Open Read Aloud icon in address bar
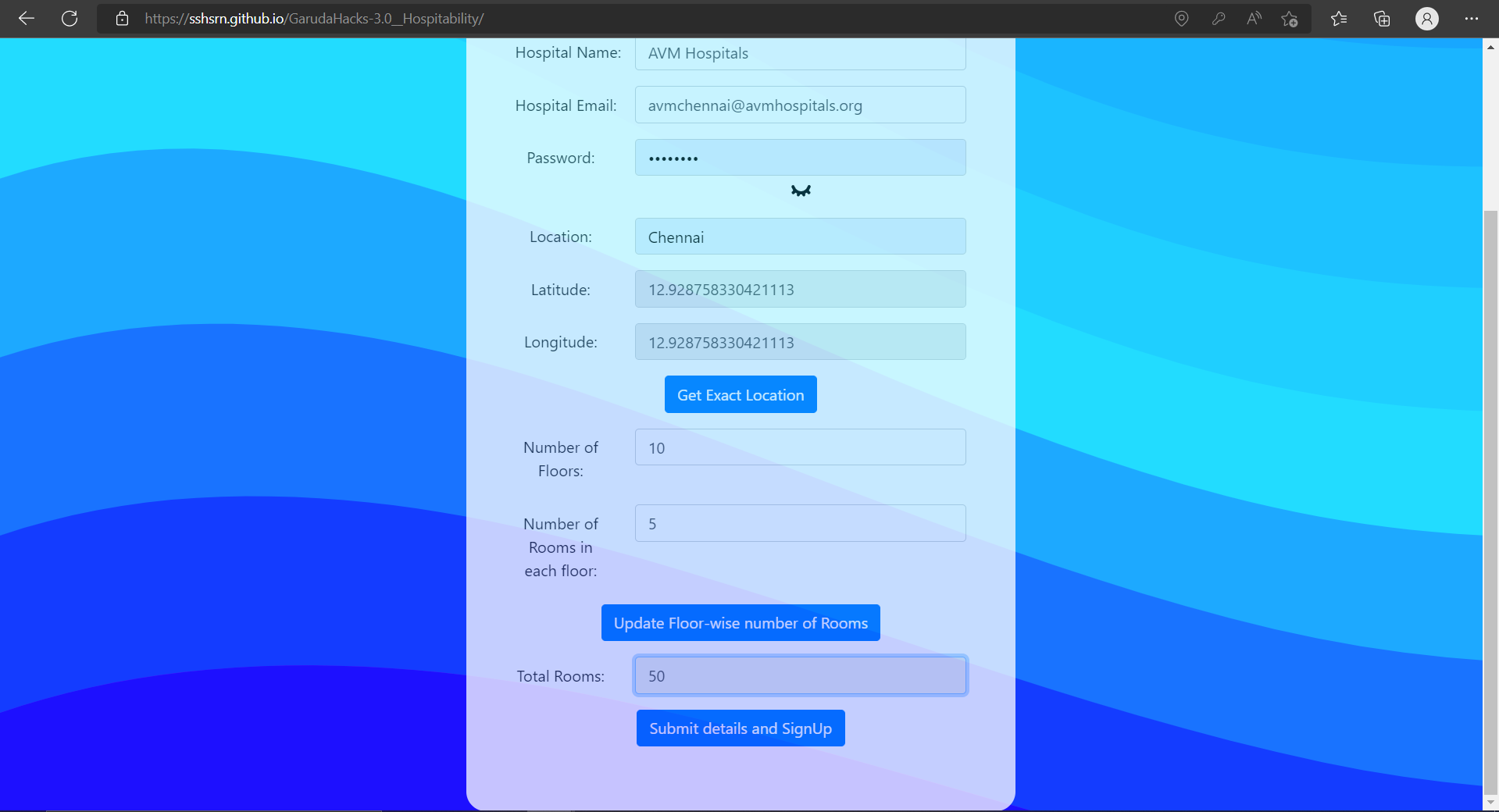Screen dimensions: 1499x812 pos(1254,18)
